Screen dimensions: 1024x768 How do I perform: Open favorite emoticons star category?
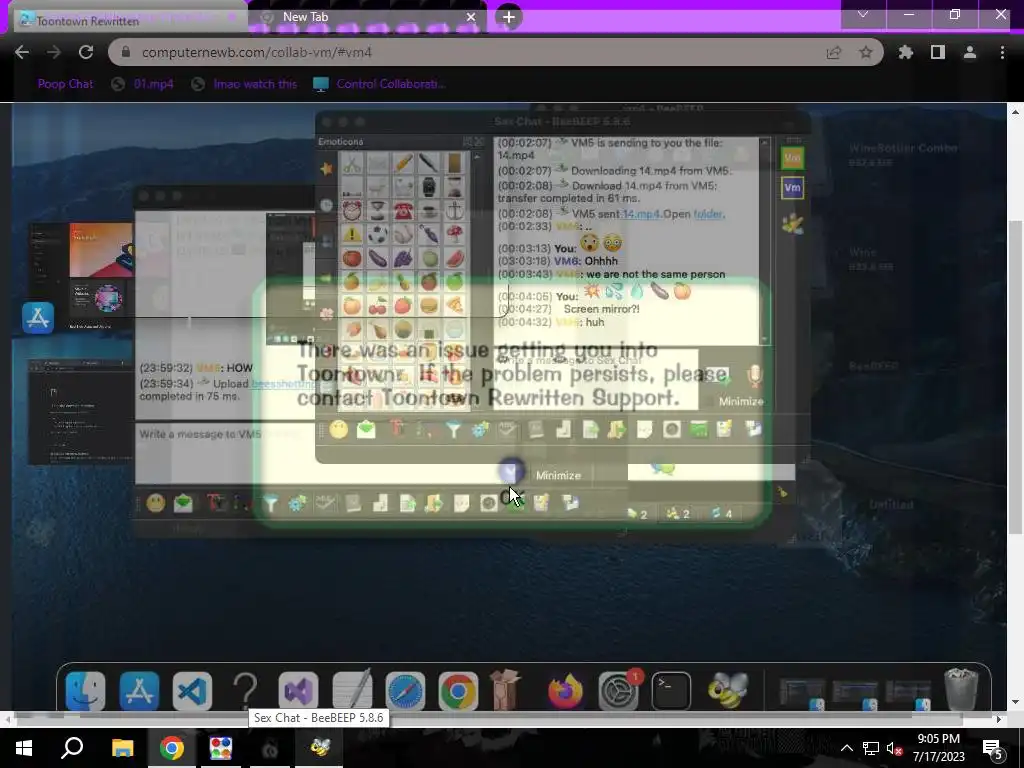326,168
